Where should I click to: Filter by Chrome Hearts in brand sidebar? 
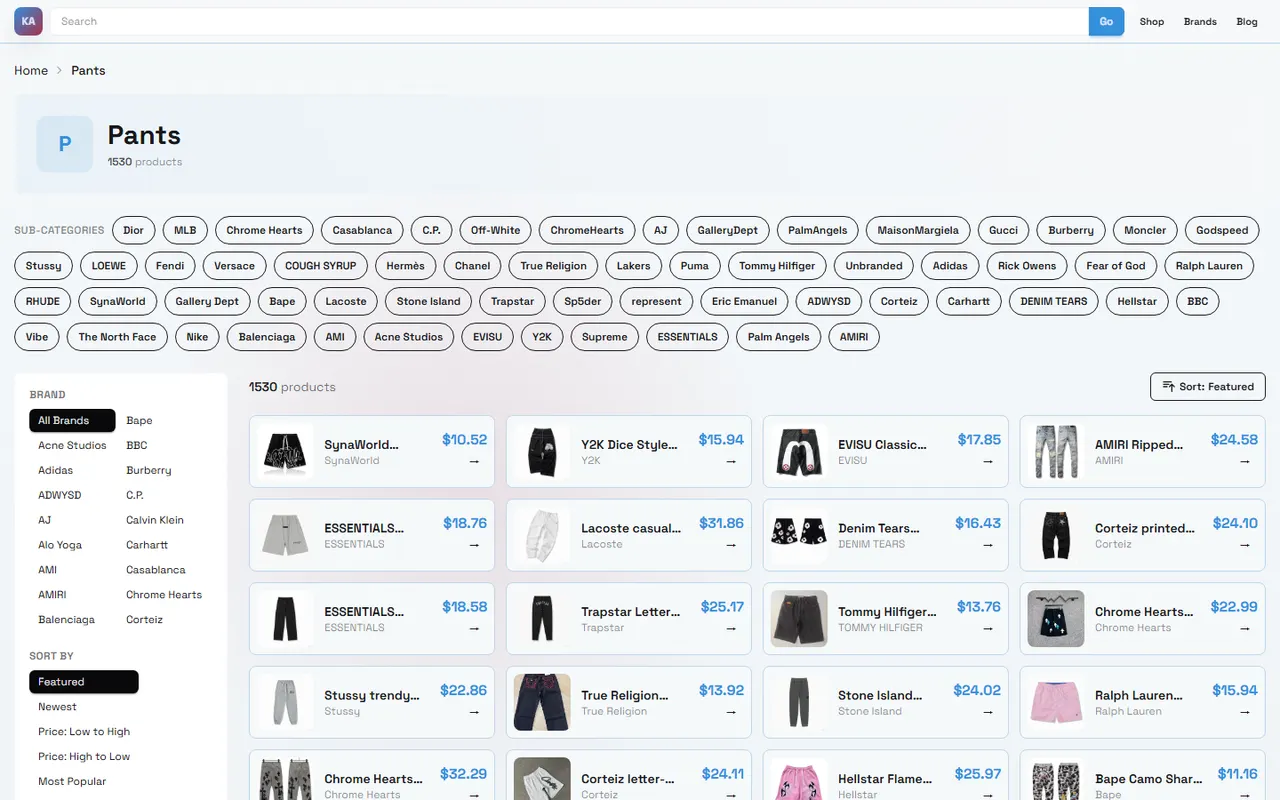164,595
